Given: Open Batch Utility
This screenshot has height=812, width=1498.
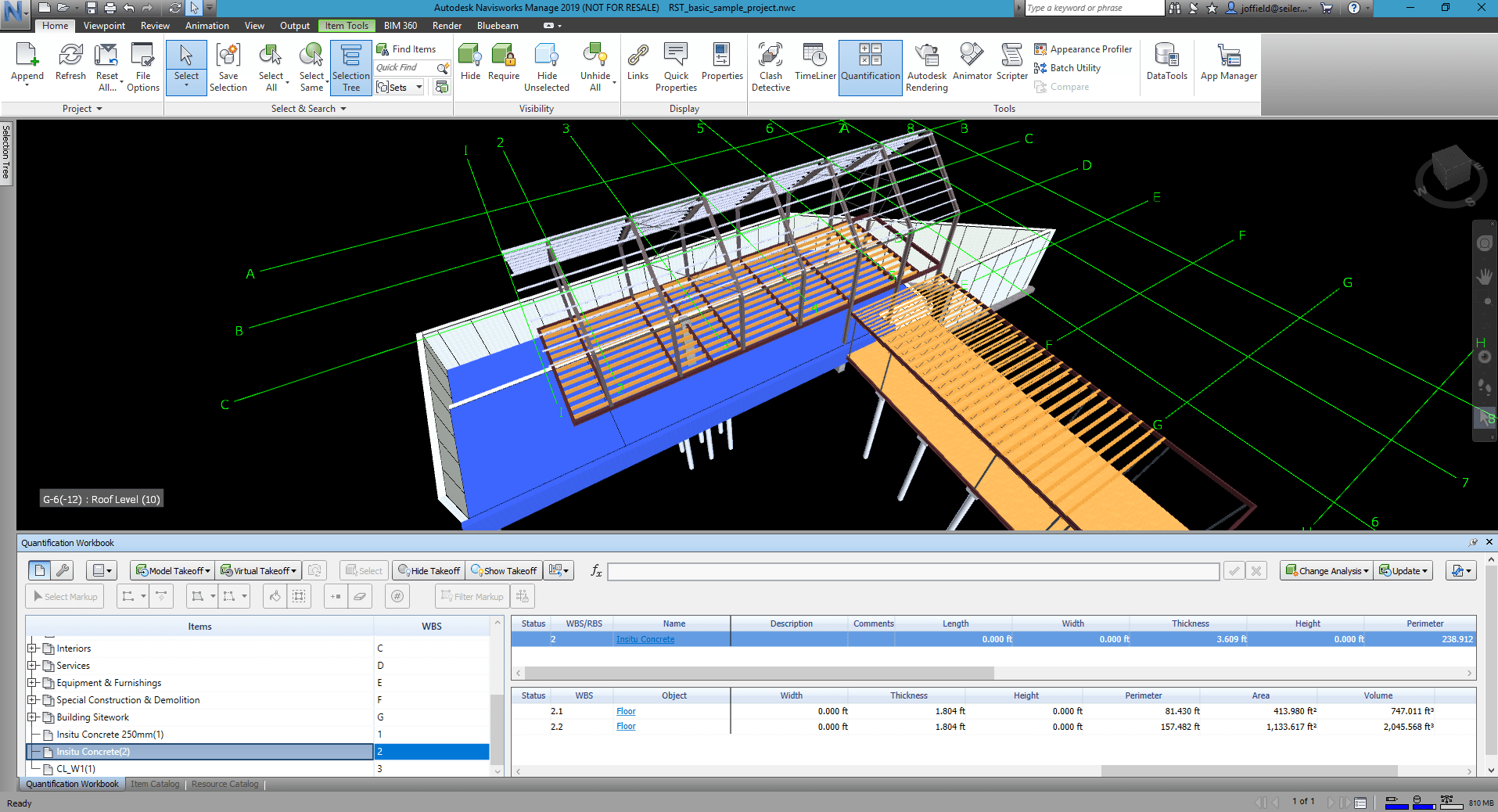Looking at the screenshot, I should pos(1067,68).
